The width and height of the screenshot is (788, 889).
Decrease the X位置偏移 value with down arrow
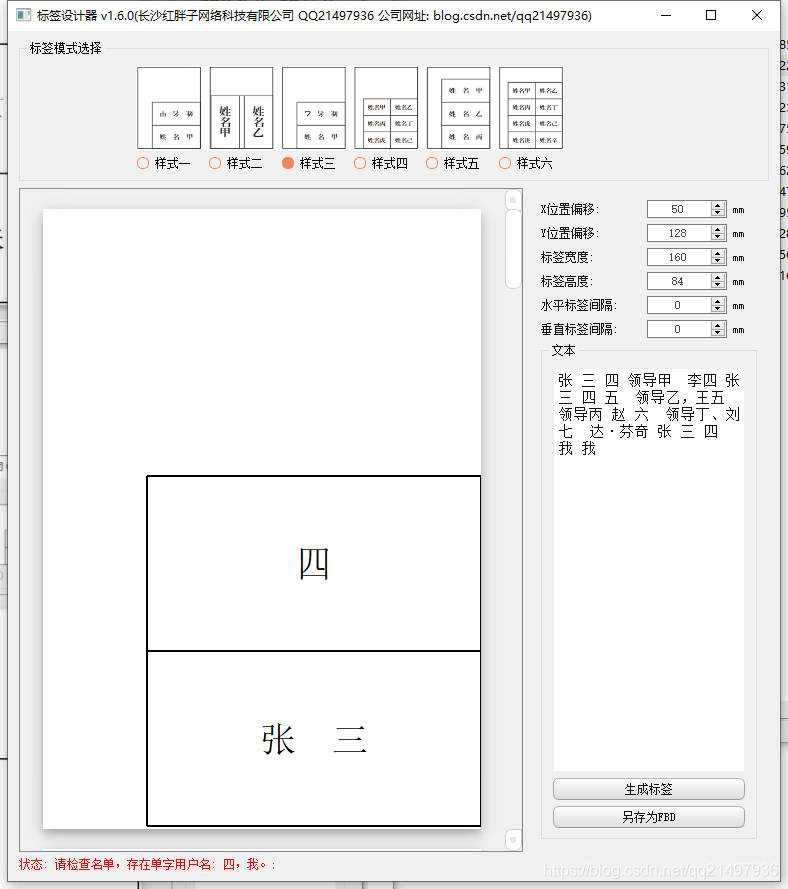tap(718, 213)
